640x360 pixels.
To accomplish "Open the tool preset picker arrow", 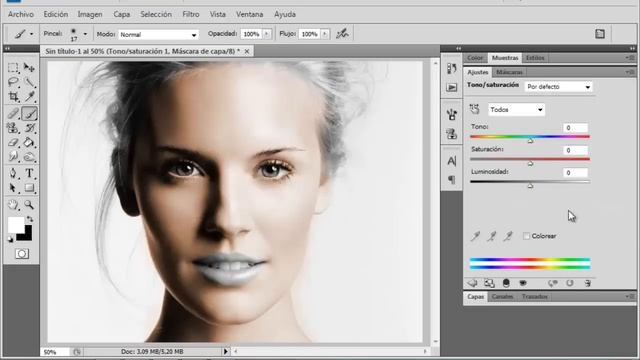I will pos(31,34).
